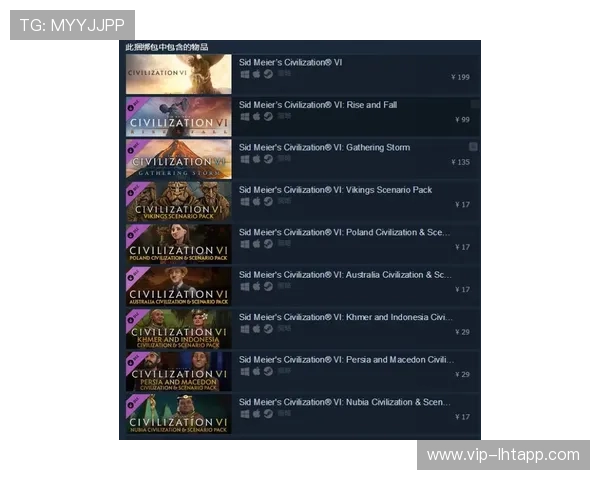Click Apple icon in Rise and Fall row
Viewport: 600px width, 480px height.
256,116
